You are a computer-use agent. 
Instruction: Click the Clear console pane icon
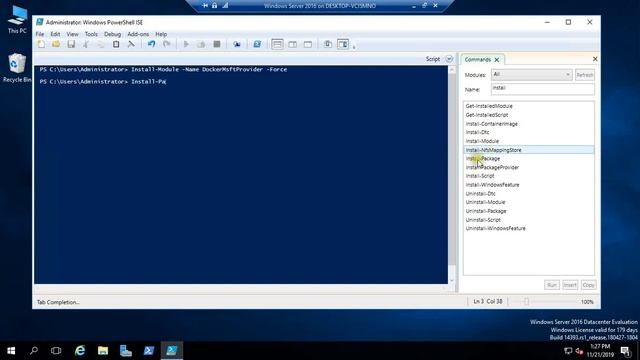(x=131, y=44)
